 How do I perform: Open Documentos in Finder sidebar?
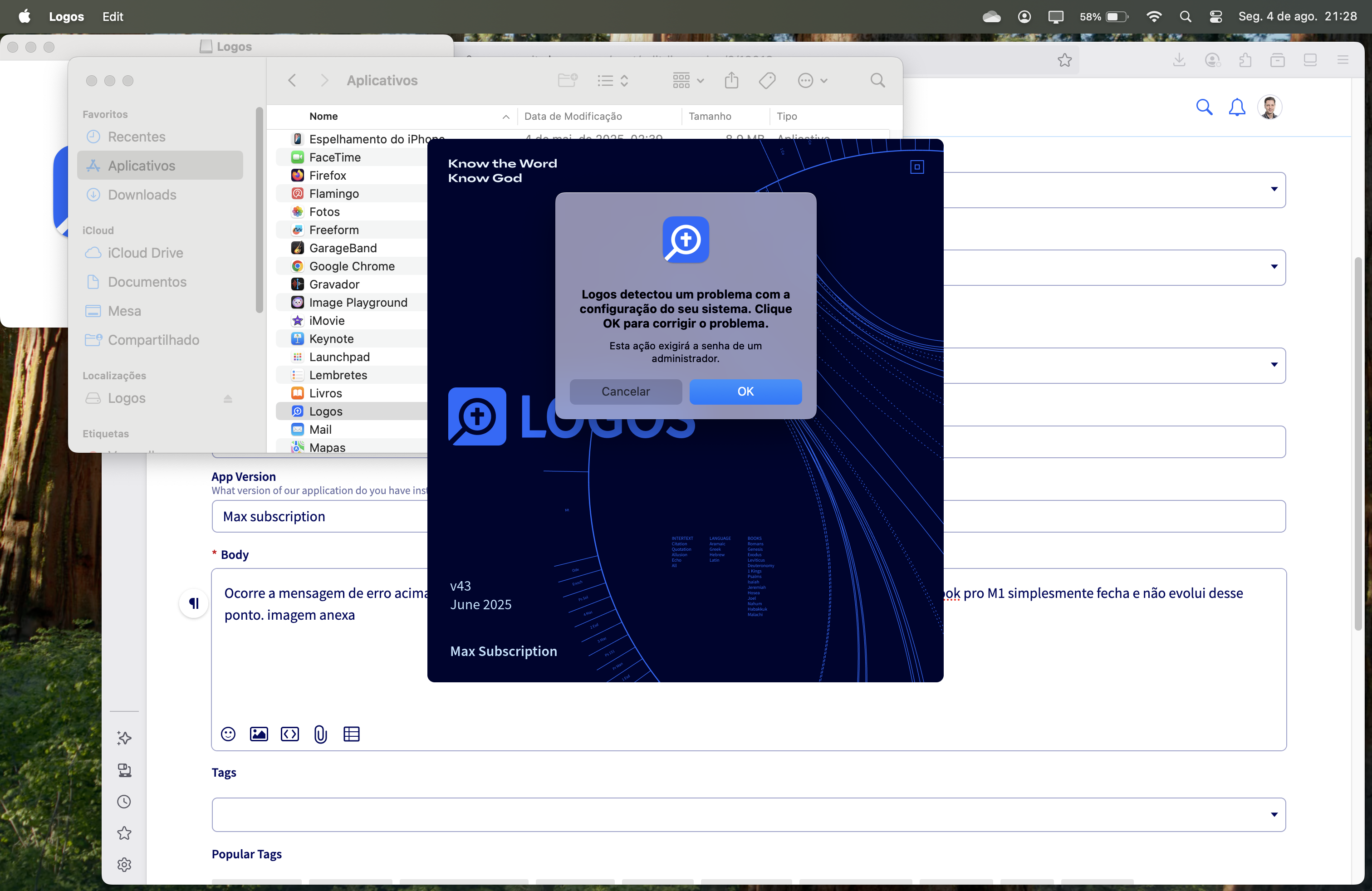coord(160,281)
